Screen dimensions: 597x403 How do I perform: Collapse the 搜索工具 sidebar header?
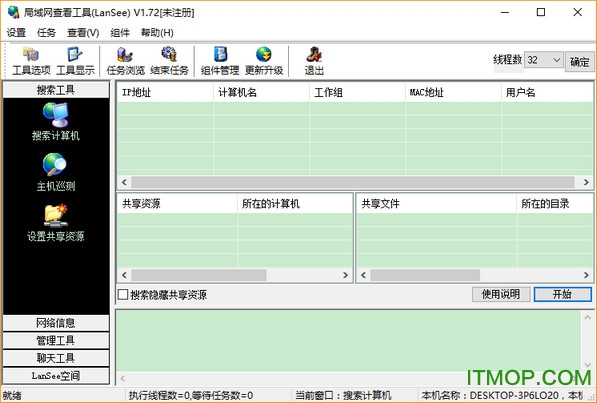[56, 90]
